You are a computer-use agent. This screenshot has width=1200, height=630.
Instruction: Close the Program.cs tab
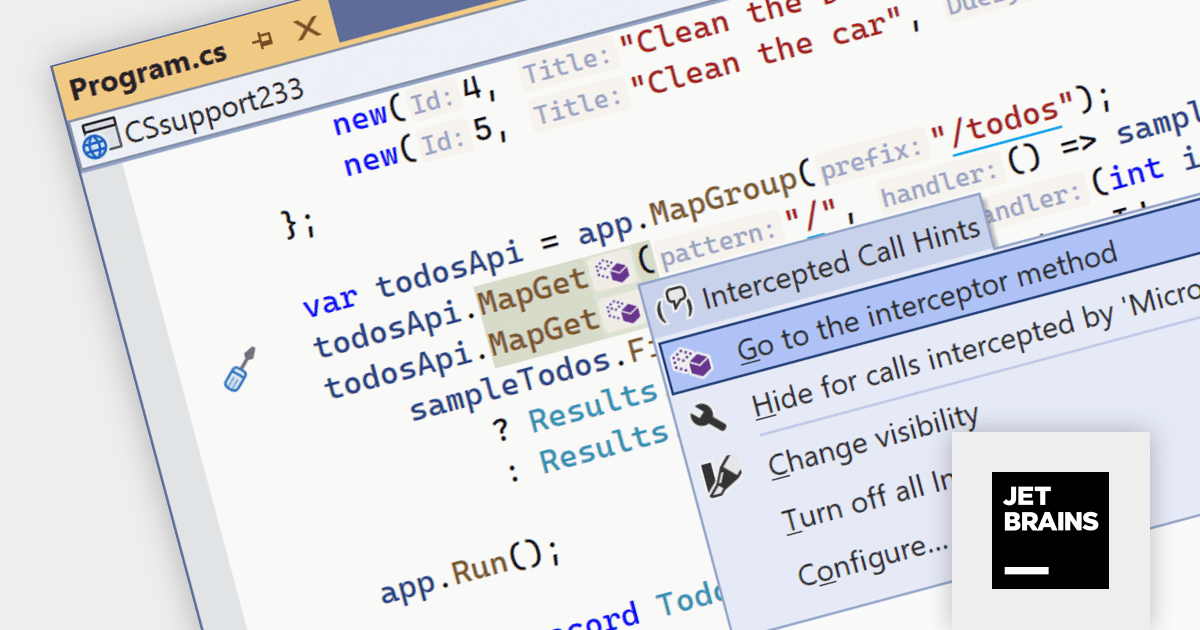click(x=308, y=28)
